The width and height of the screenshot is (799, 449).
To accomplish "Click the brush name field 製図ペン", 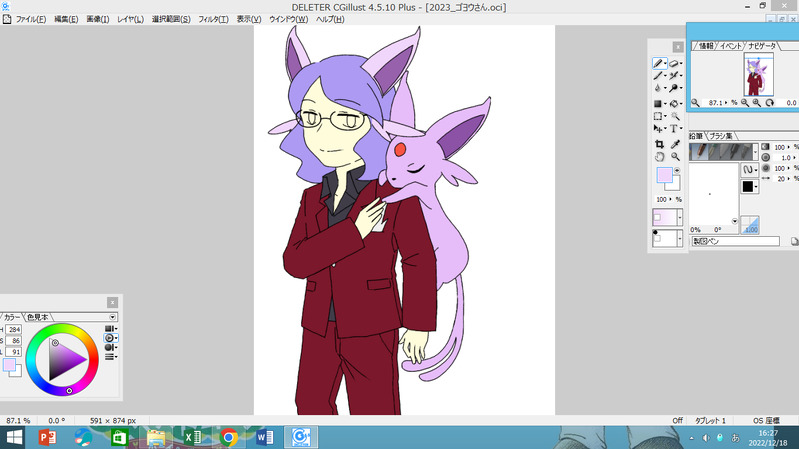I will [x=735, y=241].
